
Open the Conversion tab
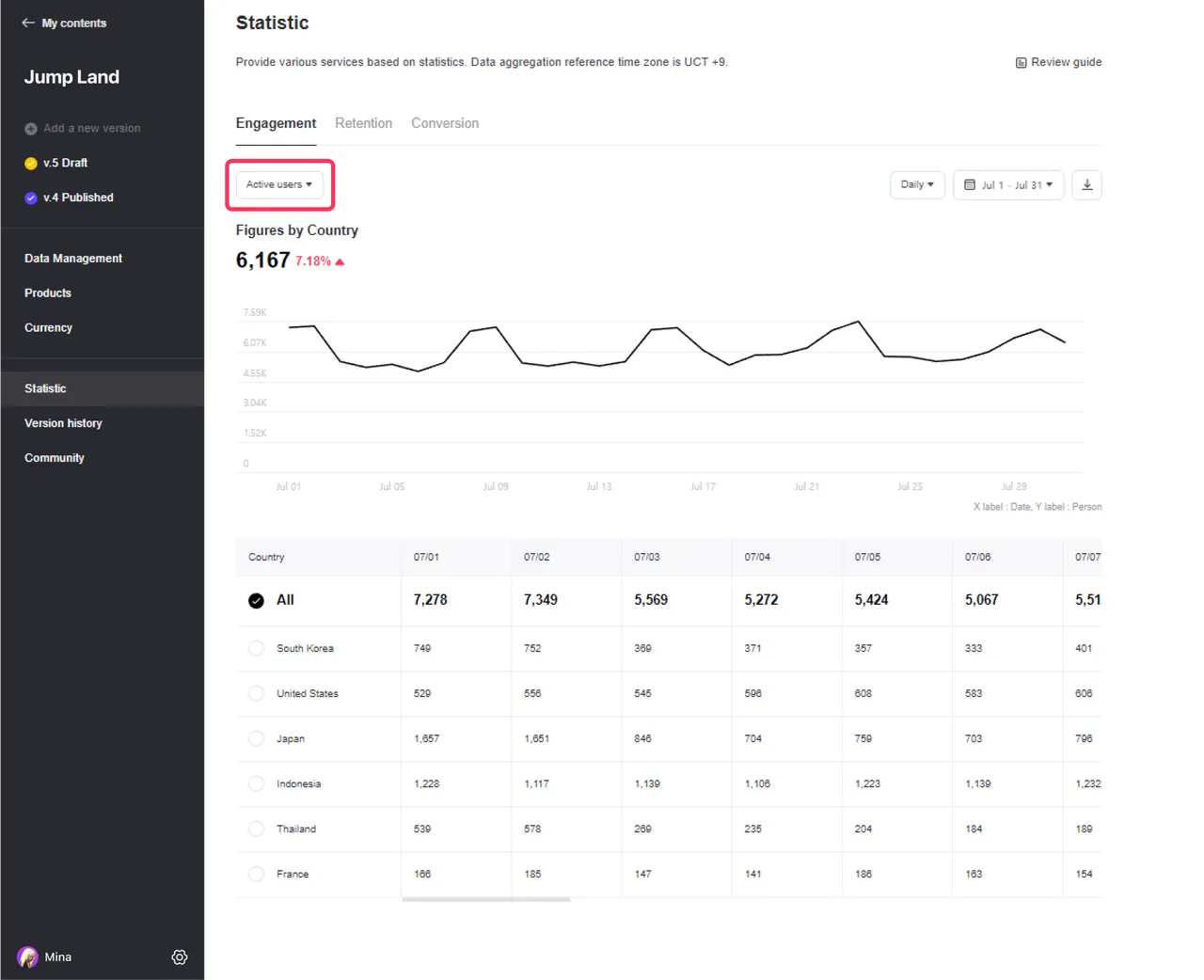[x=444, y=122]
